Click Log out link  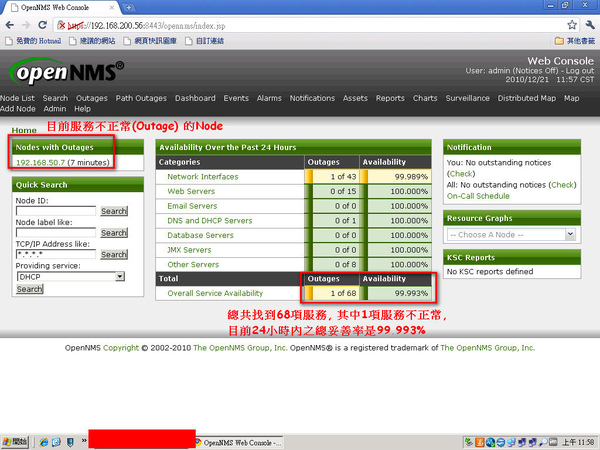pyautogui.click(x=580, y=71)
